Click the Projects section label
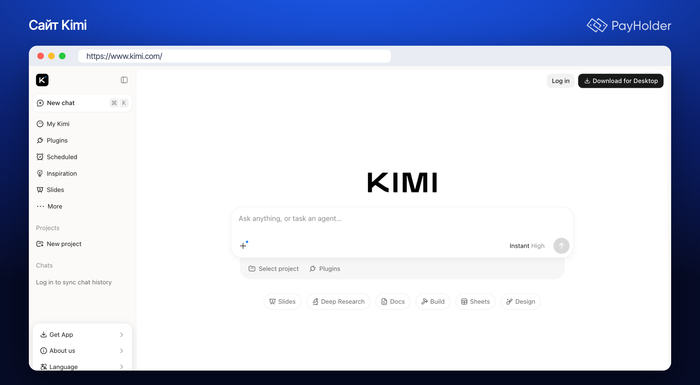Viewport: 700px width, 385px height. click(48, 228)
